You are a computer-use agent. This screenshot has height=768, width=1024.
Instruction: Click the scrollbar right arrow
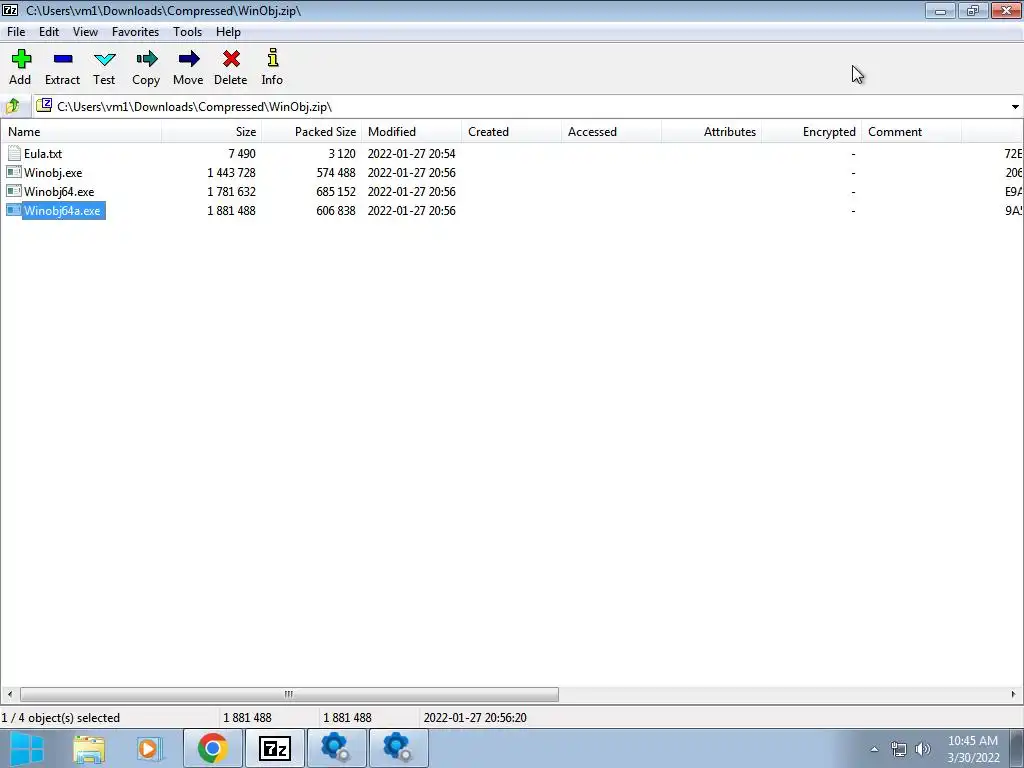click(x=1014, y=694)
